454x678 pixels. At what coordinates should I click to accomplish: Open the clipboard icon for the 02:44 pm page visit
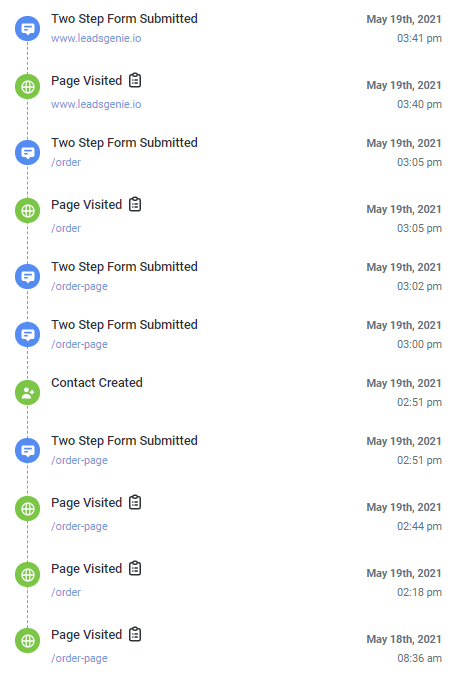135,502
